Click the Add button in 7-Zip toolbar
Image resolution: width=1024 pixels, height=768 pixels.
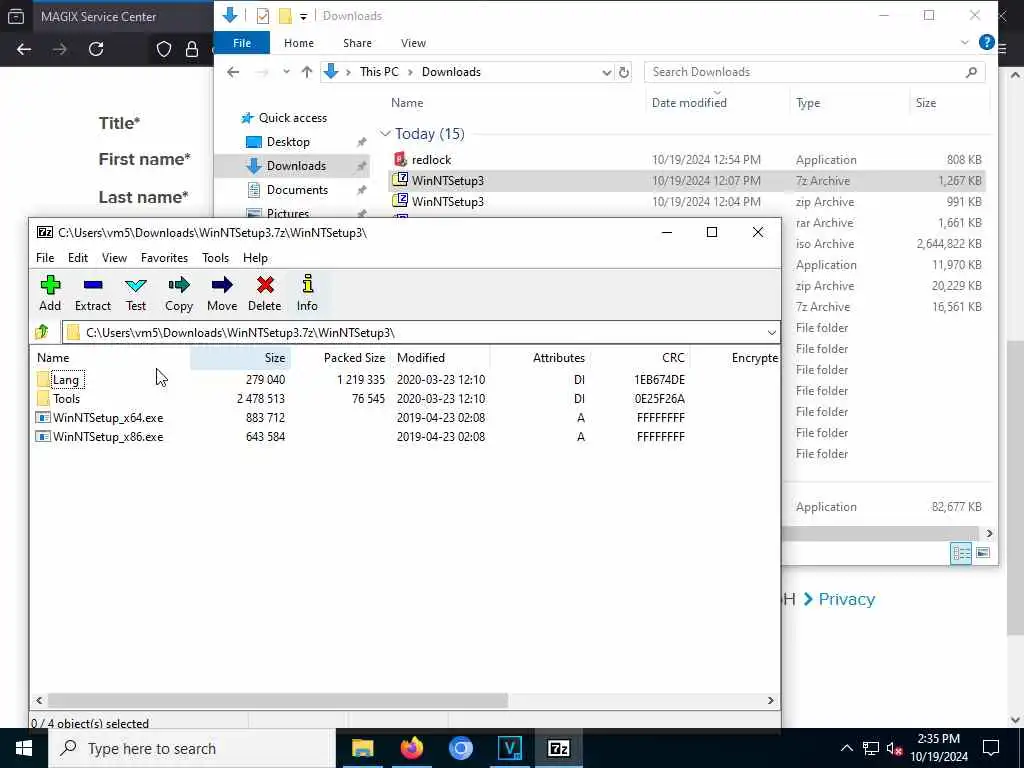point(50,293)
